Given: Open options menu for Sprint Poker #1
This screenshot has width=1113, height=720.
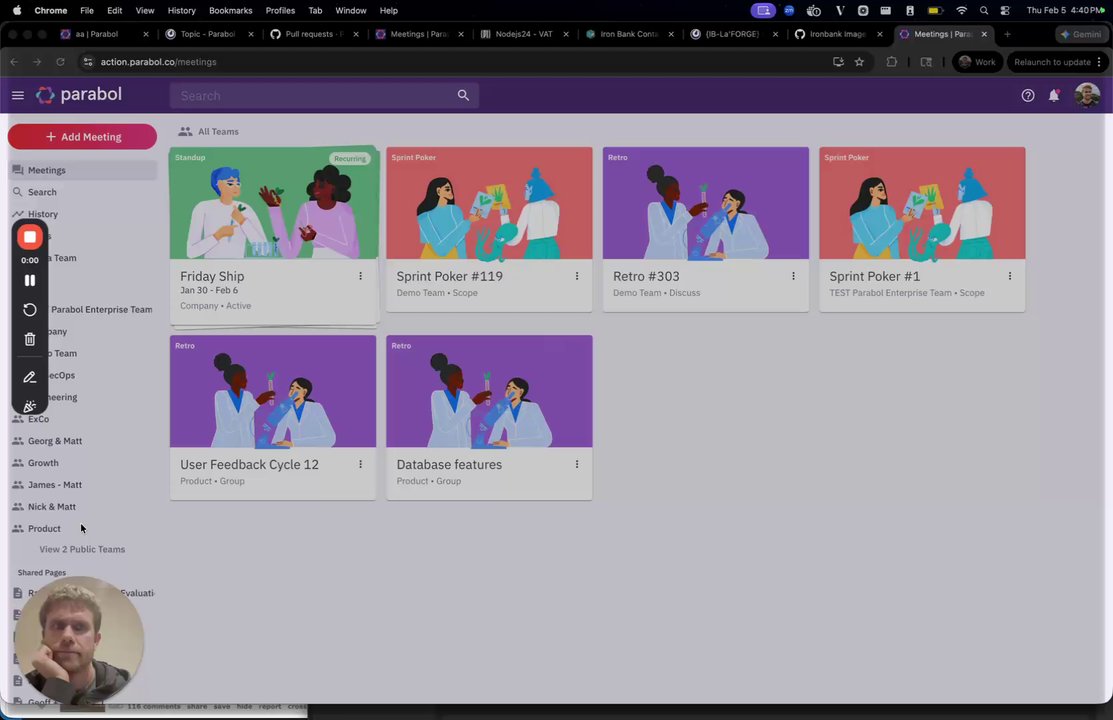Looking at the screenshot, I should tap(1009, 276).
